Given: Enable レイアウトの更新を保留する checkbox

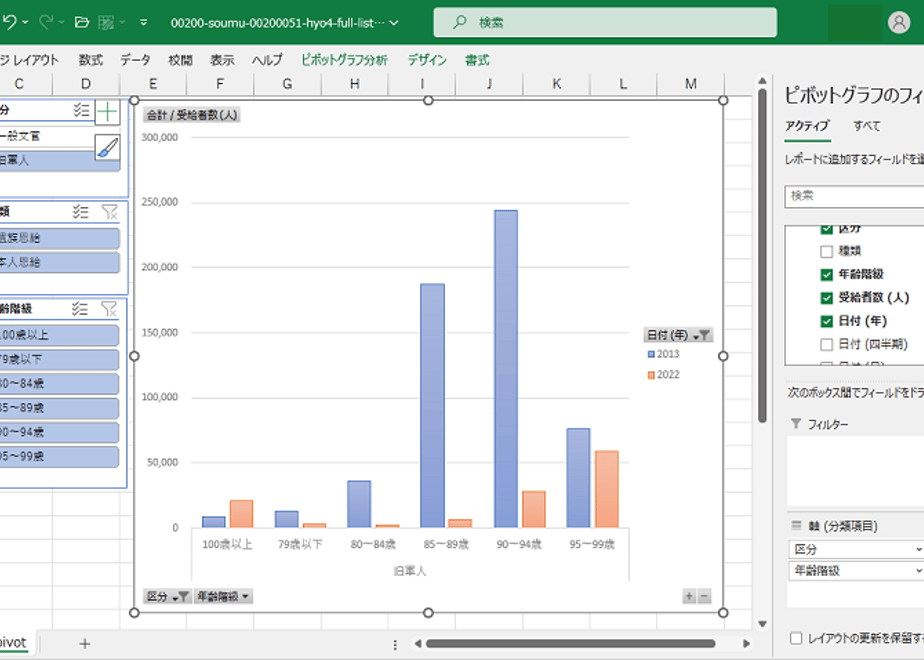Looking at the screenshot, I should tap(796, 638).
